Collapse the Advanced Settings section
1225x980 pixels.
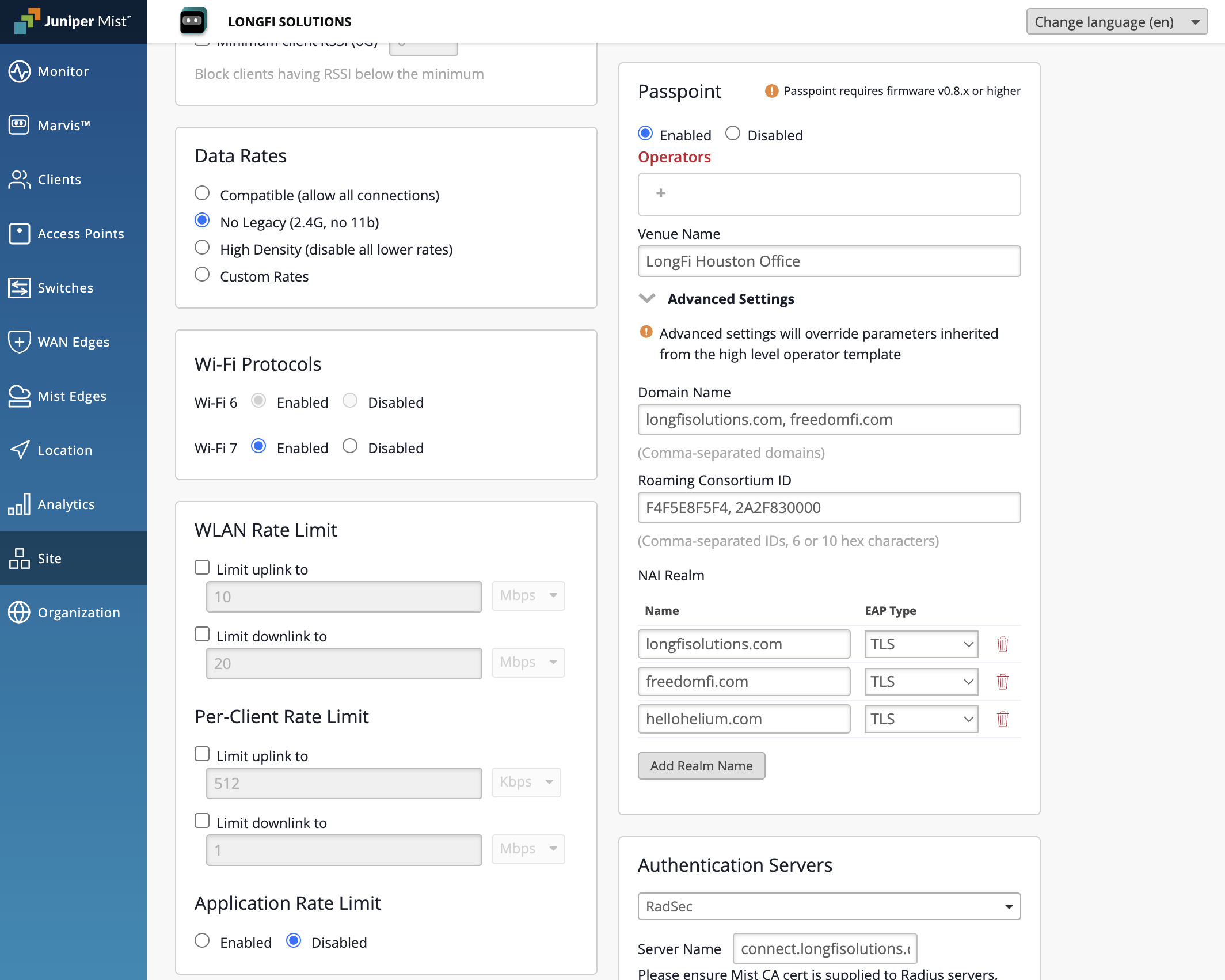click(647, 298)
